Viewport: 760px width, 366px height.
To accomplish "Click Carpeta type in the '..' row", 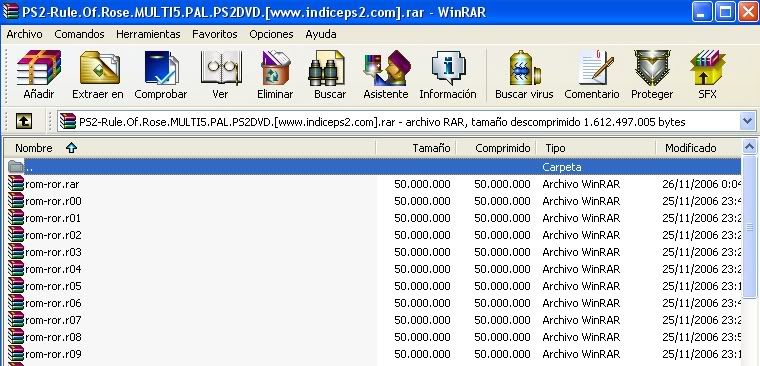I will pos(562,167).
